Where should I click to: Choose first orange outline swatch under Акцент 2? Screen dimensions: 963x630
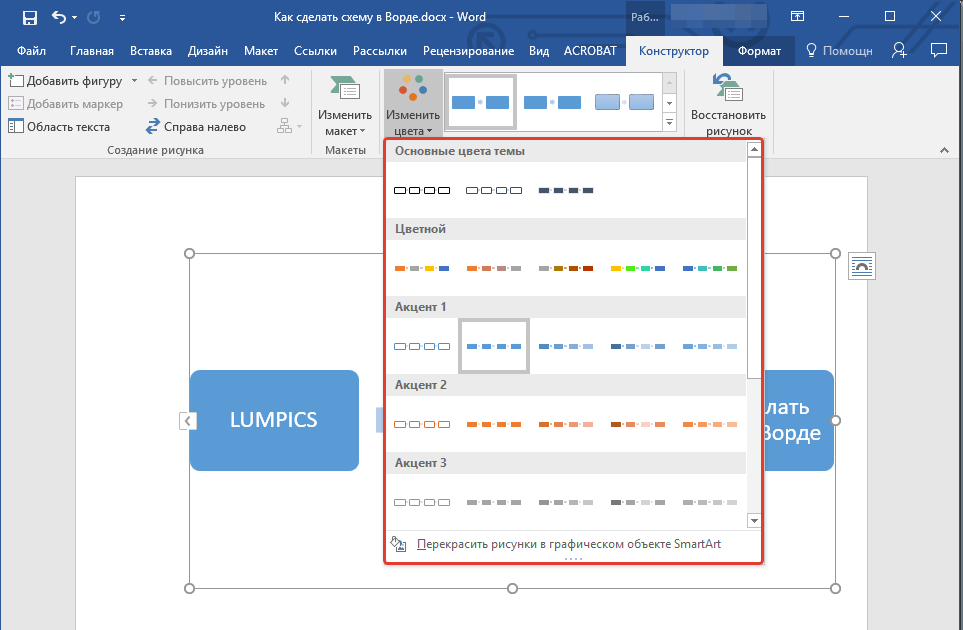click(x=421, y=424)
